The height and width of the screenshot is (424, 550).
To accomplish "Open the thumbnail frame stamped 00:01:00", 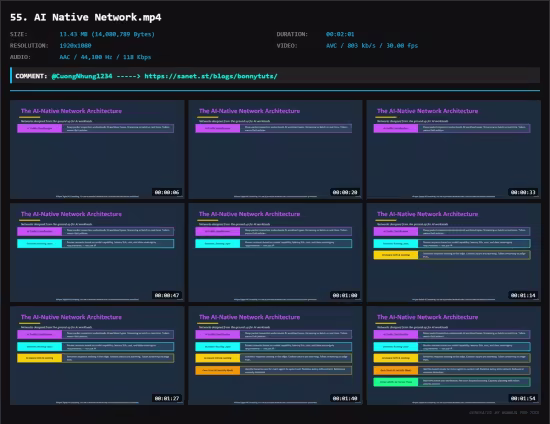I will (275, 253).
